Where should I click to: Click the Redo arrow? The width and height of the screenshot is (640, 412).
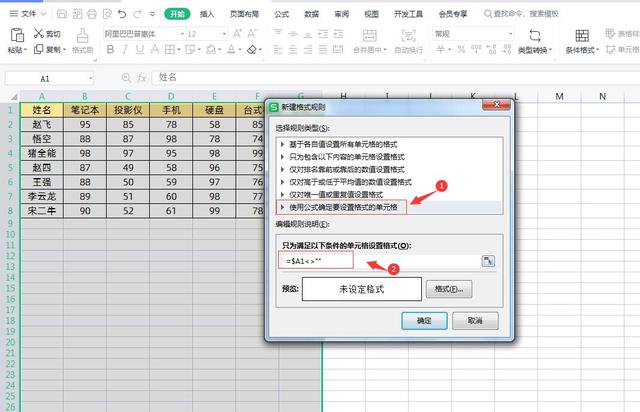click(x=138, y=14)
